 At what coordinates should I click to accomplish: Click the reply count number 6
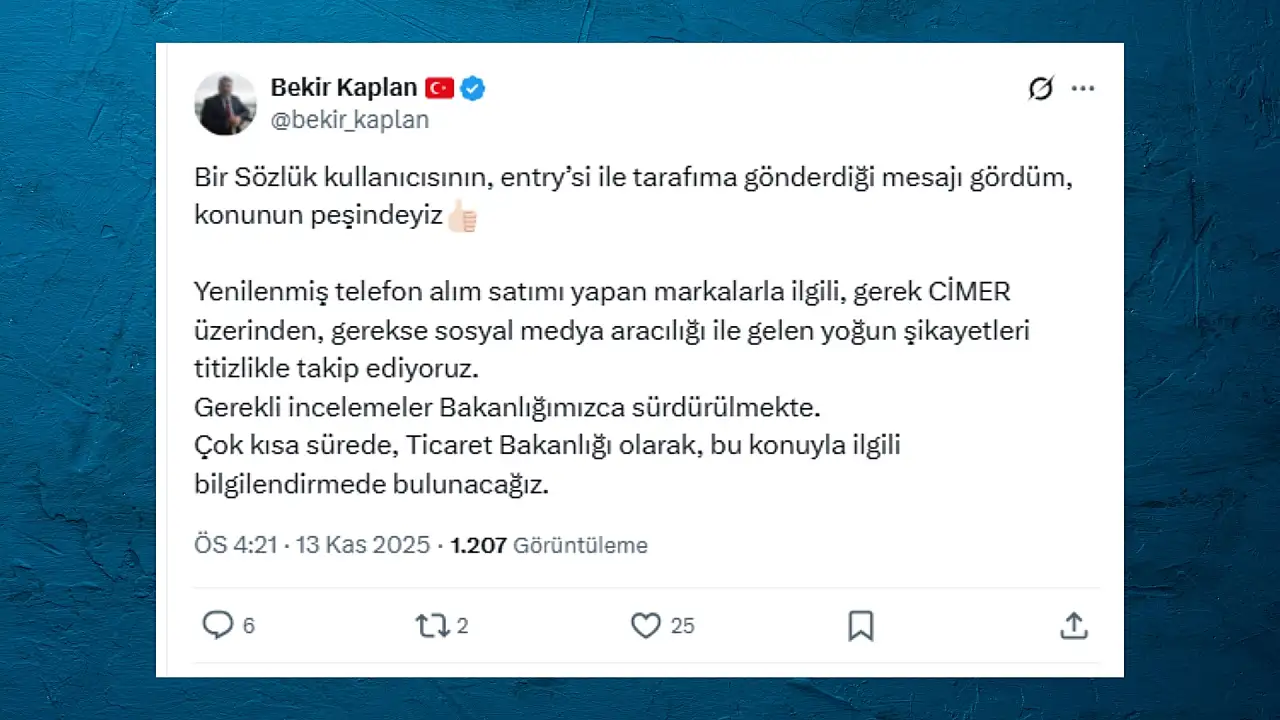[x=249, y=627]
